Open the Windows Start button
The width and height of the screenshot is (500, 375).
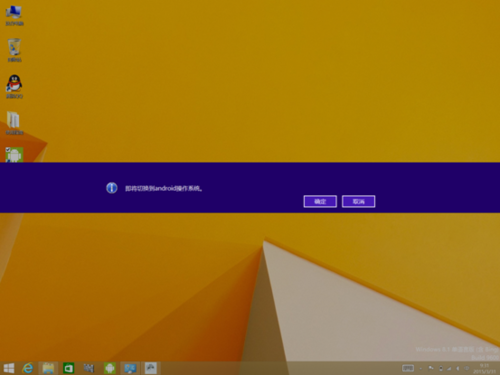[9, 368]
